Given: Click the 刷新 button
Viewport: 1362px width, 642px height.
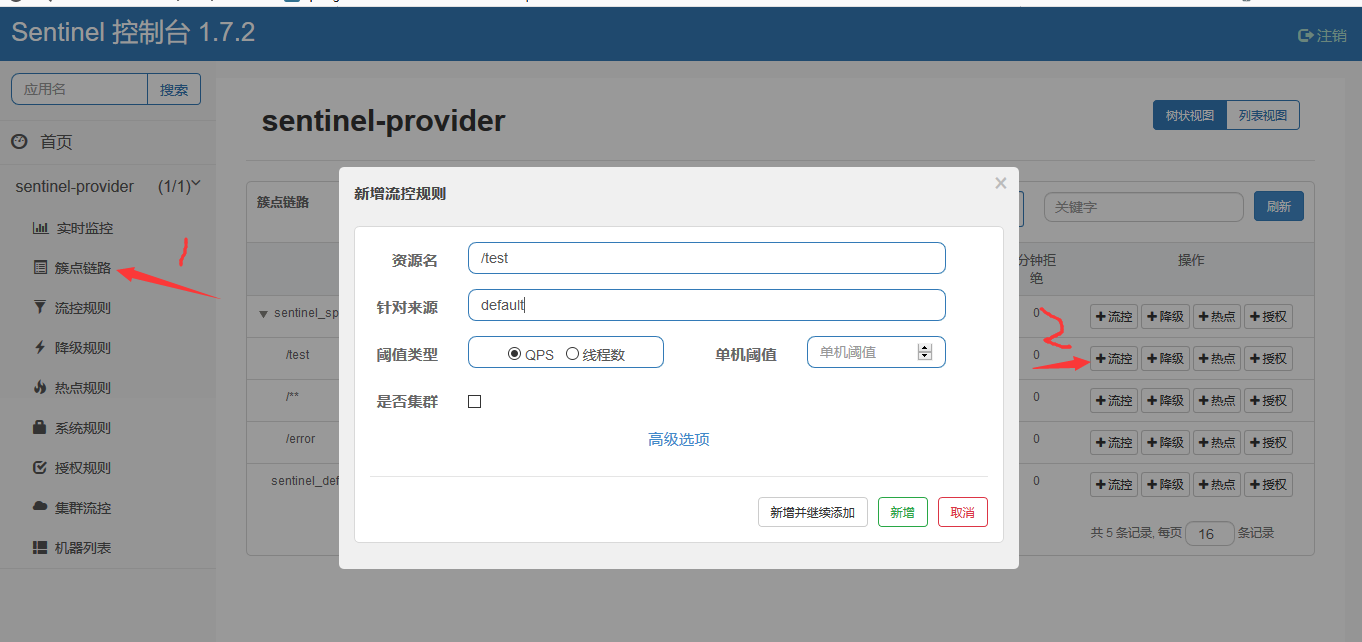Looking at the screenshot, I should (1279, 207).
